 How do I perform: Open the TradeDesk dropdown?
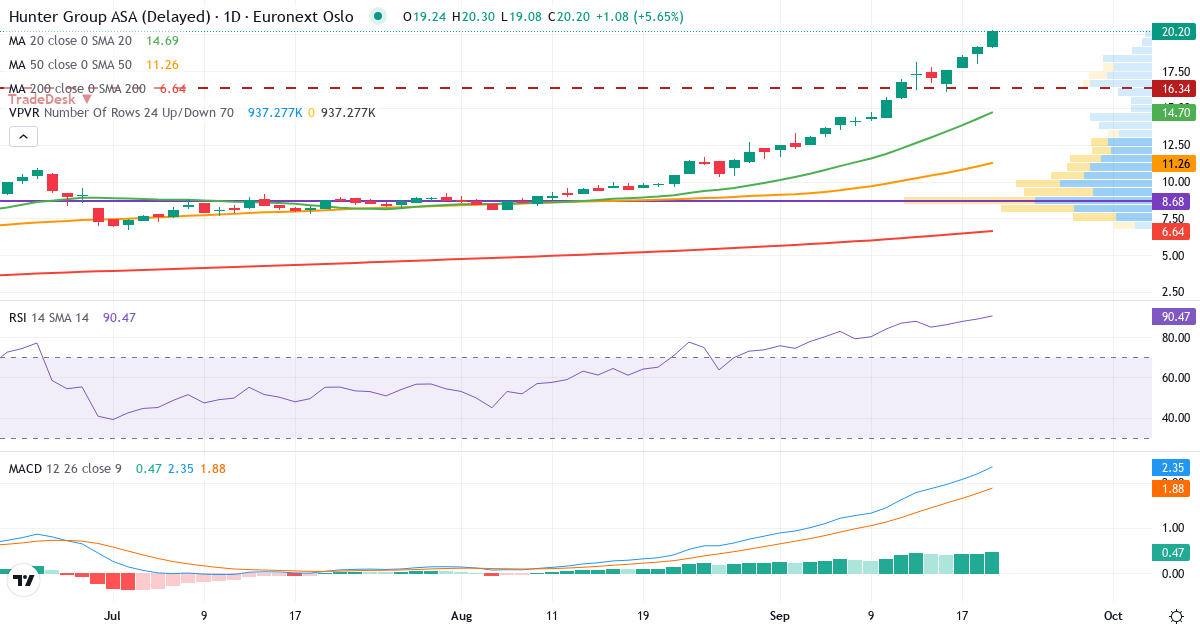point(50,98)
